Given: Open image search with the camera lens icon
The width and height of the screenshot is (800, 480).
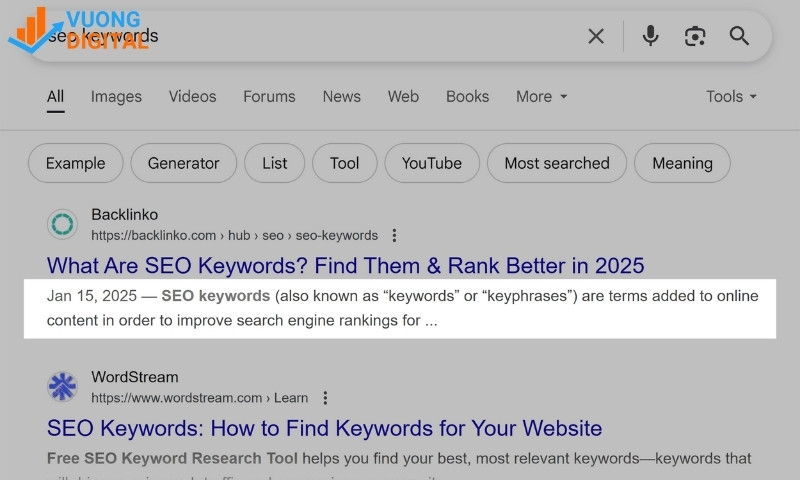Looking at the screenshot, I should (x=695, y=37).
